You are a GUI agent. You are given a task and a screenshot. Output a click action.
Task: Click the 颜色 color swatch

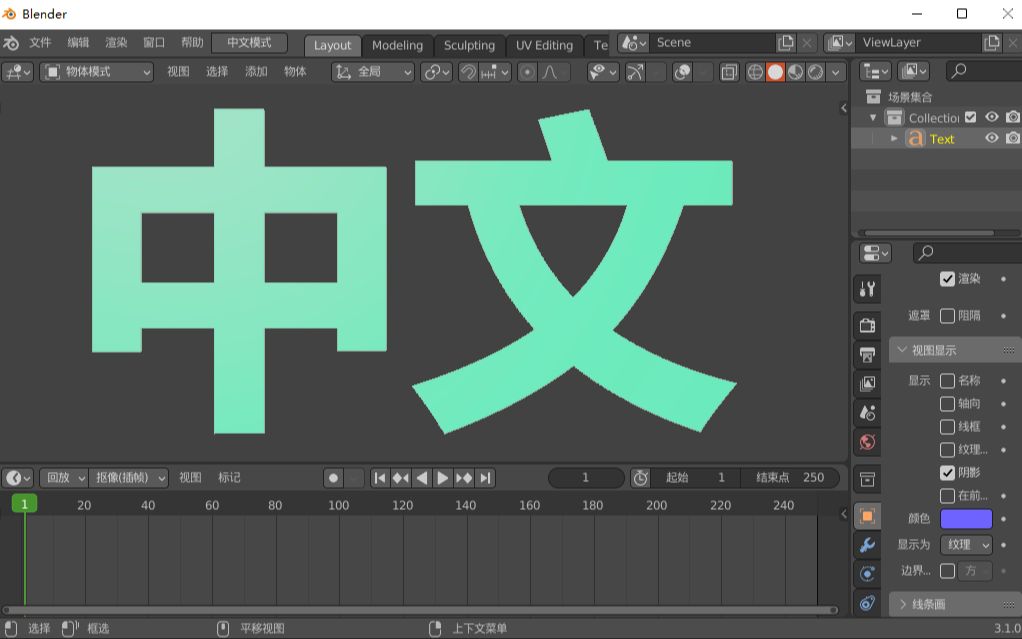tap(966, 518)
